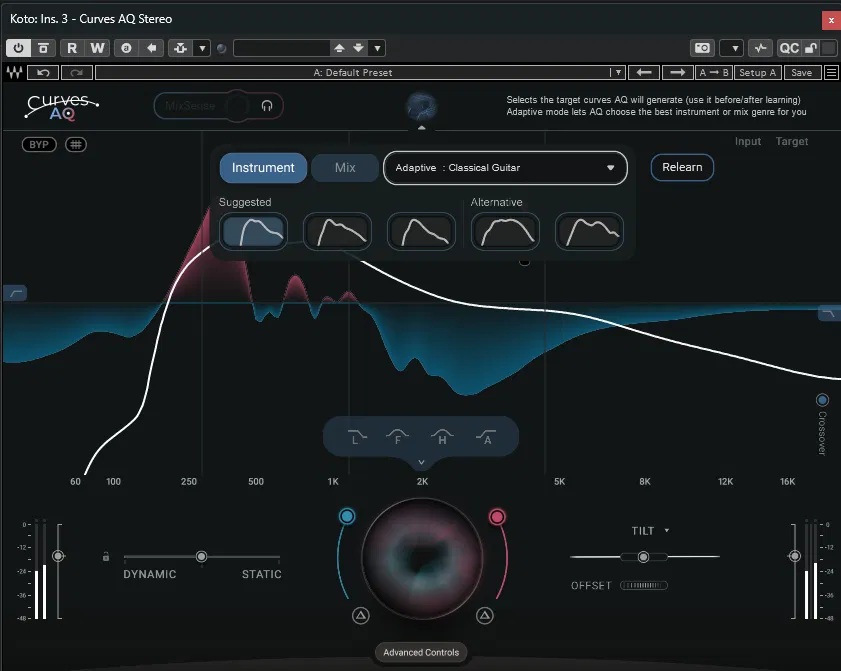Click the A/B compare setting icon

[x=126, y=48]
